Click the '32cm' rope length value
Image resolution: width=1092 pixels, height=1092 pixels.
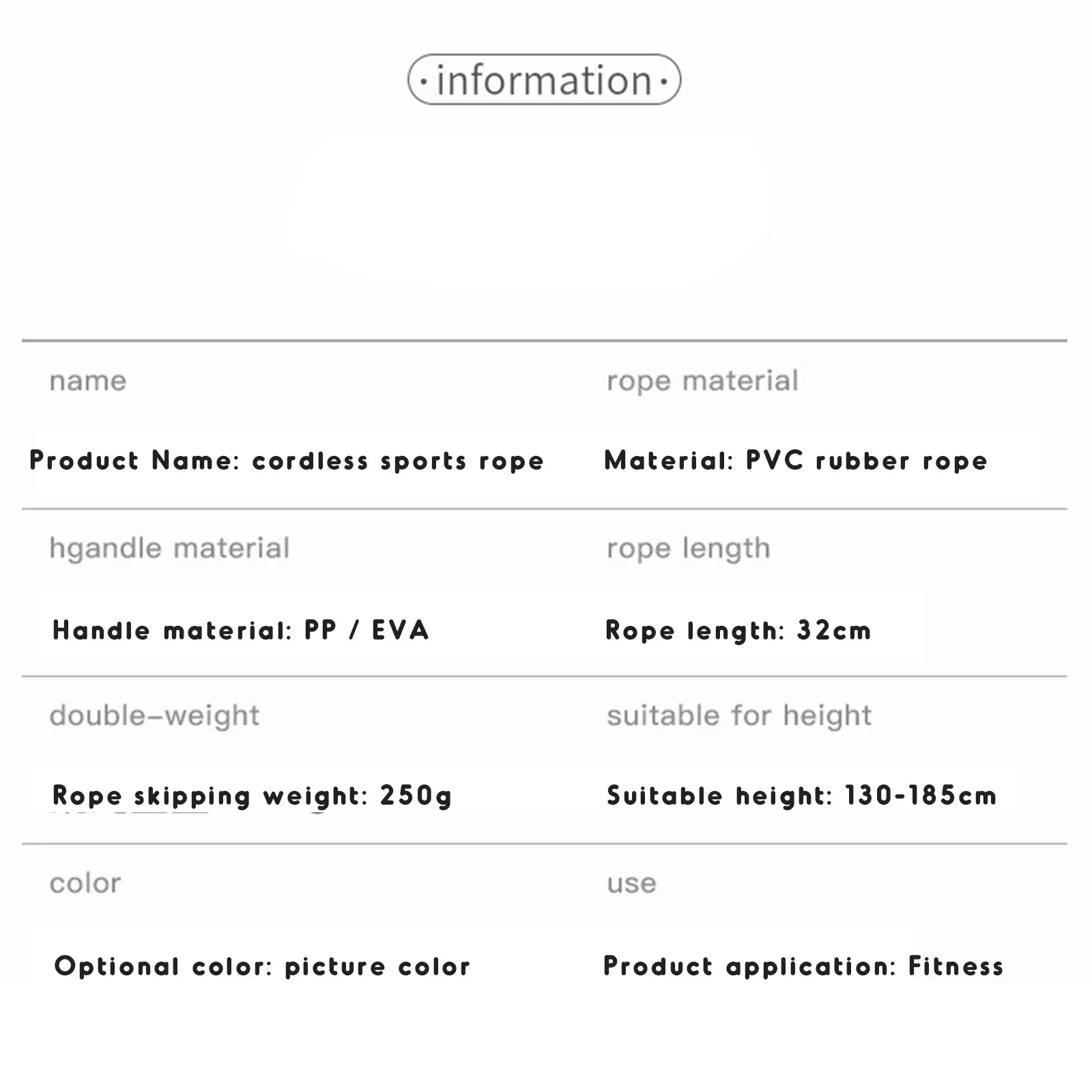pyautogui.click(x=834, y=631)
